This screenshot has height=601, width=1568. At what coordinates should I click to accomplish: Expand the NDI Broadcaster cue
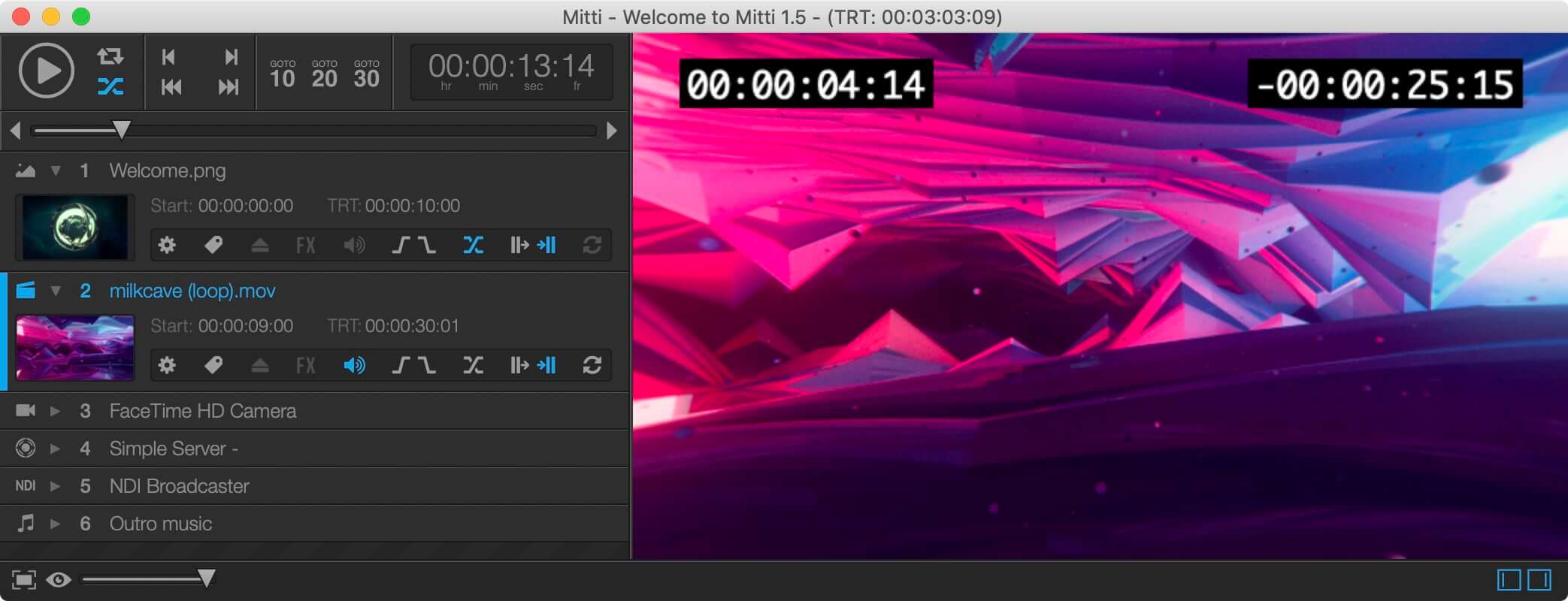tap(55, 486)
